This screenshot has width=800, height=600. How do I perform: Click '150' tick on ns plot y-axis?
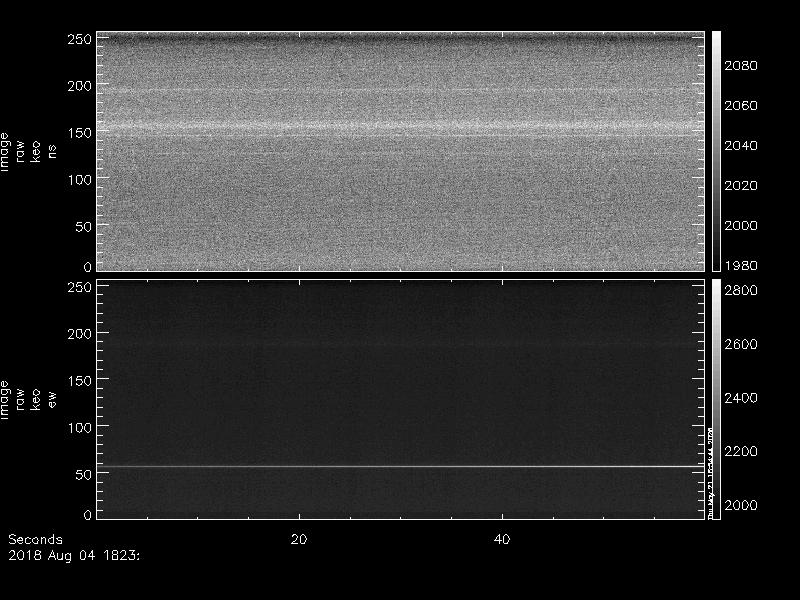[x=80, y=133]
